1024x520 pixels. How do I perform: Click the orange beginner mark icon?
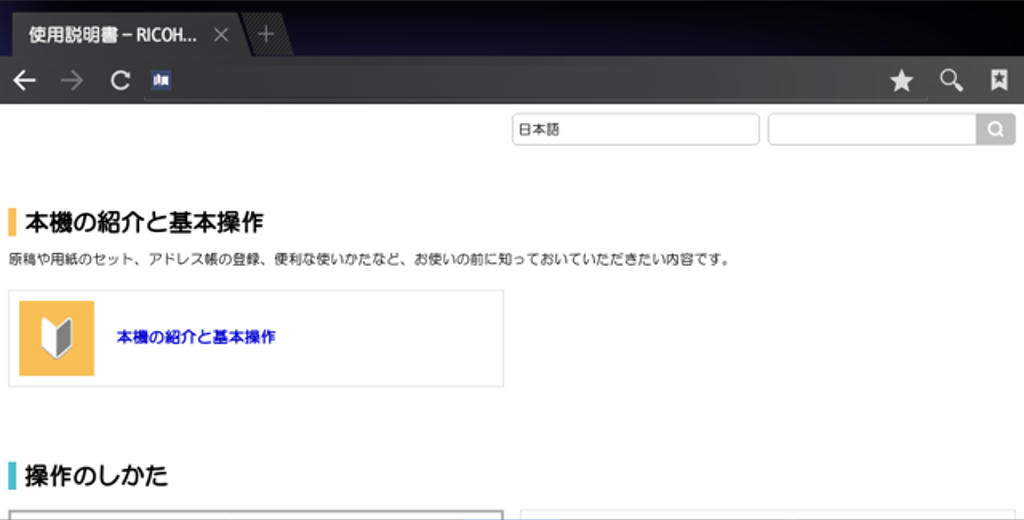(57, 338)
